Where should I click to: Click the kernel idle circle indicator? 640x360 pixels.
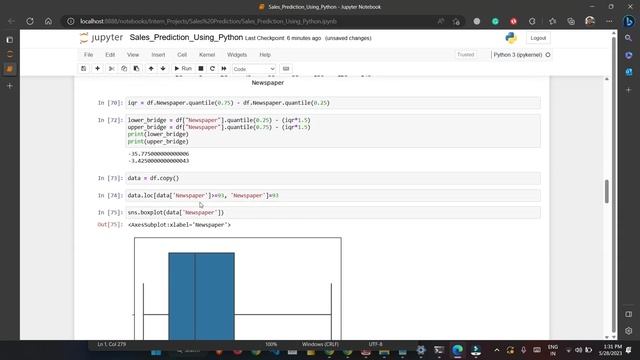click(x=548, y=55)
